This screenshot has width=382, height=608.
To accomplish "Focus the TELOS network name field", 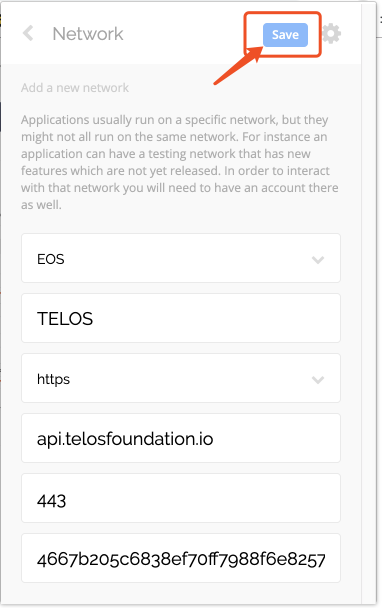I will [x=181, y=318].
